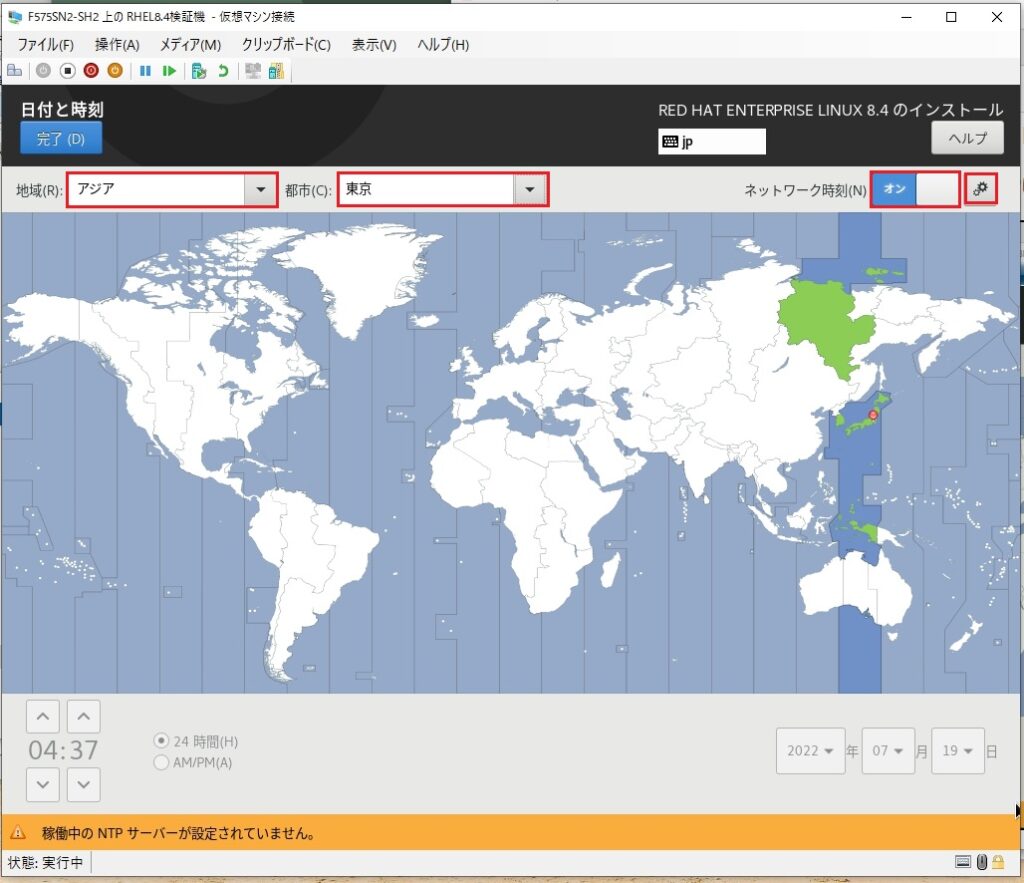This screenshot has width=1024, height=883.
Task: Click the lock icon in status bar
Action: 999,862
